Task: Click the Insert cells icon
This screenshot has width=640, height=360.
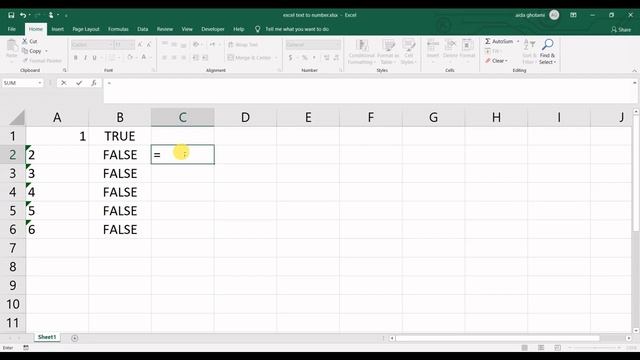Action: click(433, 45)
